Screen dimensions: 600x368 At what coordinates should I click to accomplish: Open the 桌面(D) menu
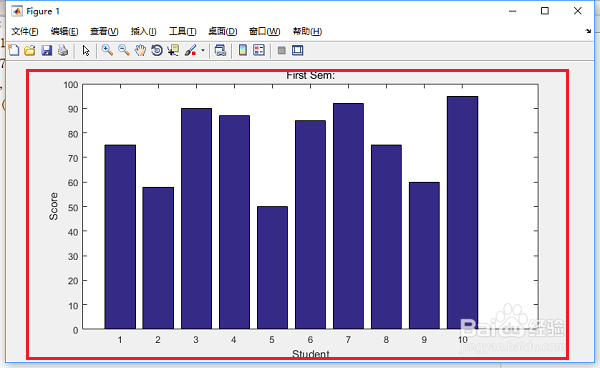(223, 31)
